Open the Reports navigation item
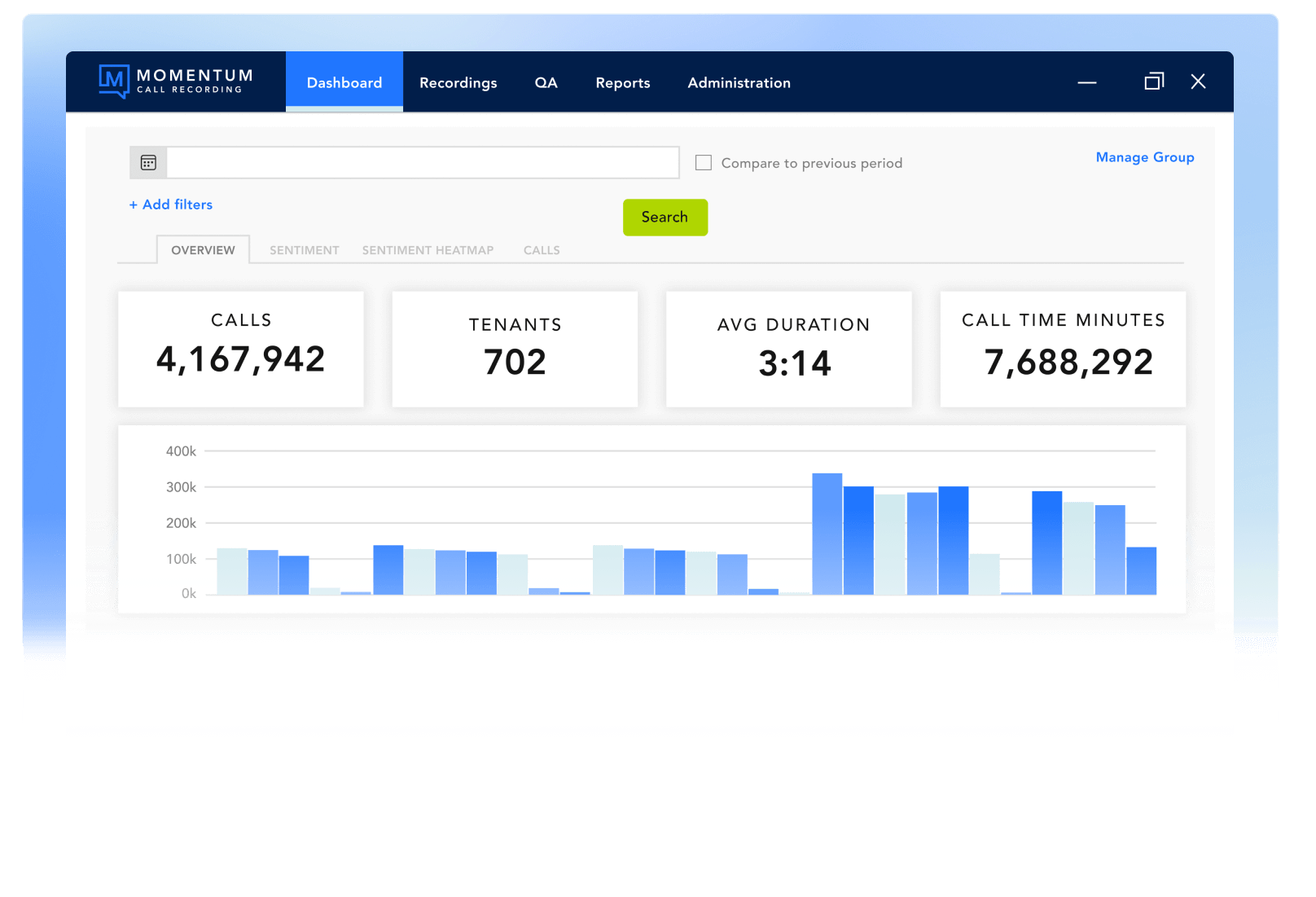 pos(622,83)
